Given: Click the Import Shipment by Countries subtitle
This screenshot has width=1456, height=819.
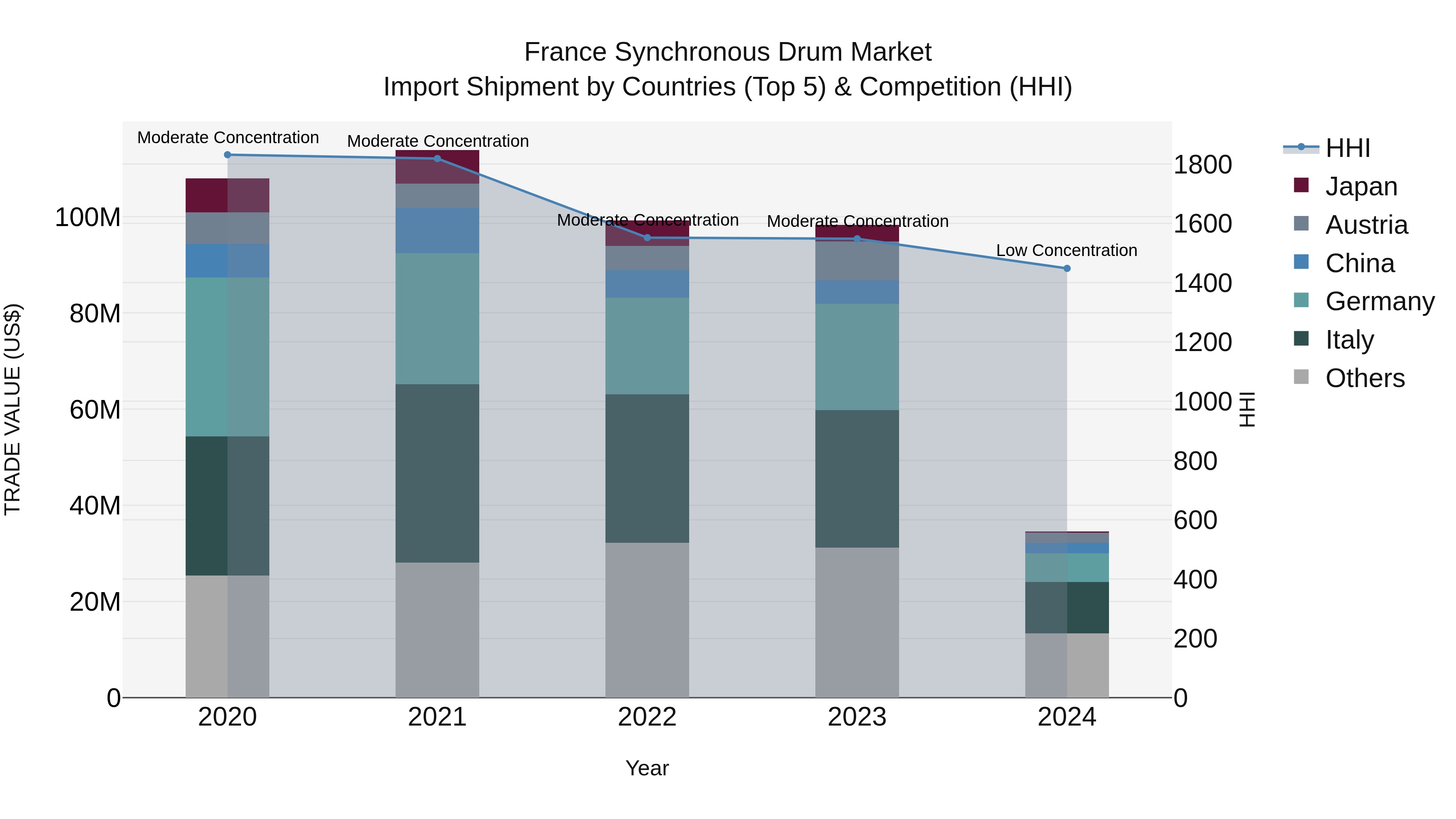Looking at the screenshot, I should (x=728, y=87).
